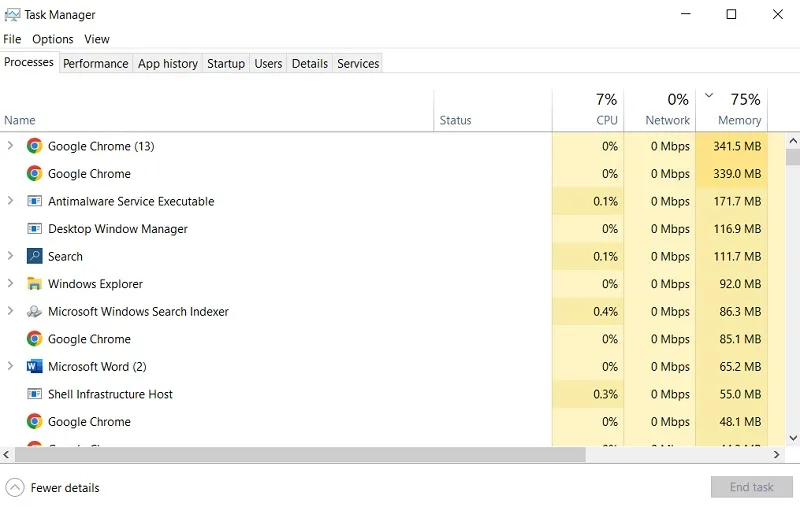Open the View menu
This screenshot has width=800, height=507.
point(97,39)
